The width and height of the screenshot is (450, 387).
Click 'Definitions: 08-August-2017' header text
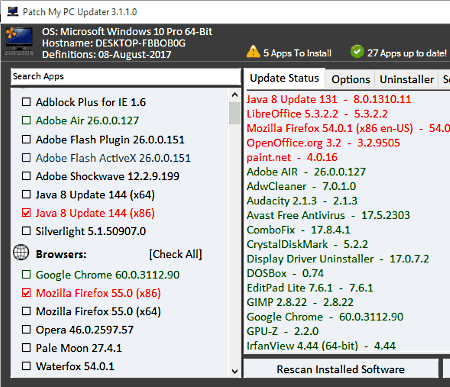point(107,54)
